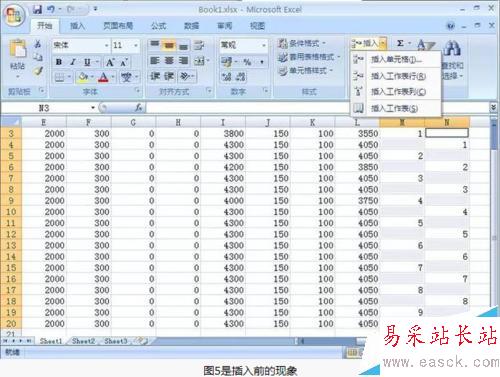
Task: Apply percent style to cells
Action: [x=247, y=62]
